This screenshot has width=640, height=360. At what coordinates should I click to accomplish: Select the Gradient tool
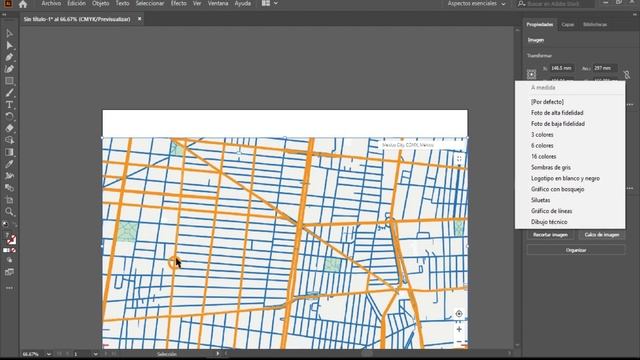click(9, 152)
